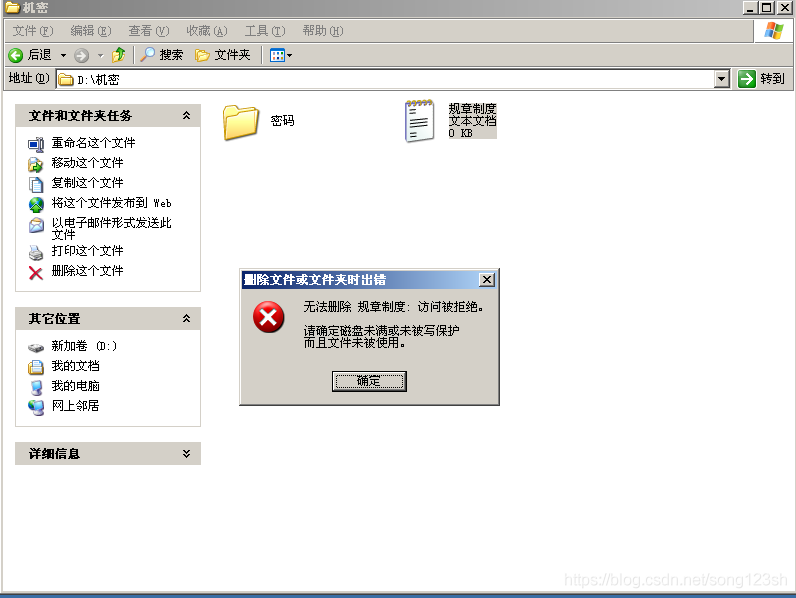Viewport: 796px width, 598px height.
Task: Click the folder icon in 机密 title bar
Action: [12, 8]
